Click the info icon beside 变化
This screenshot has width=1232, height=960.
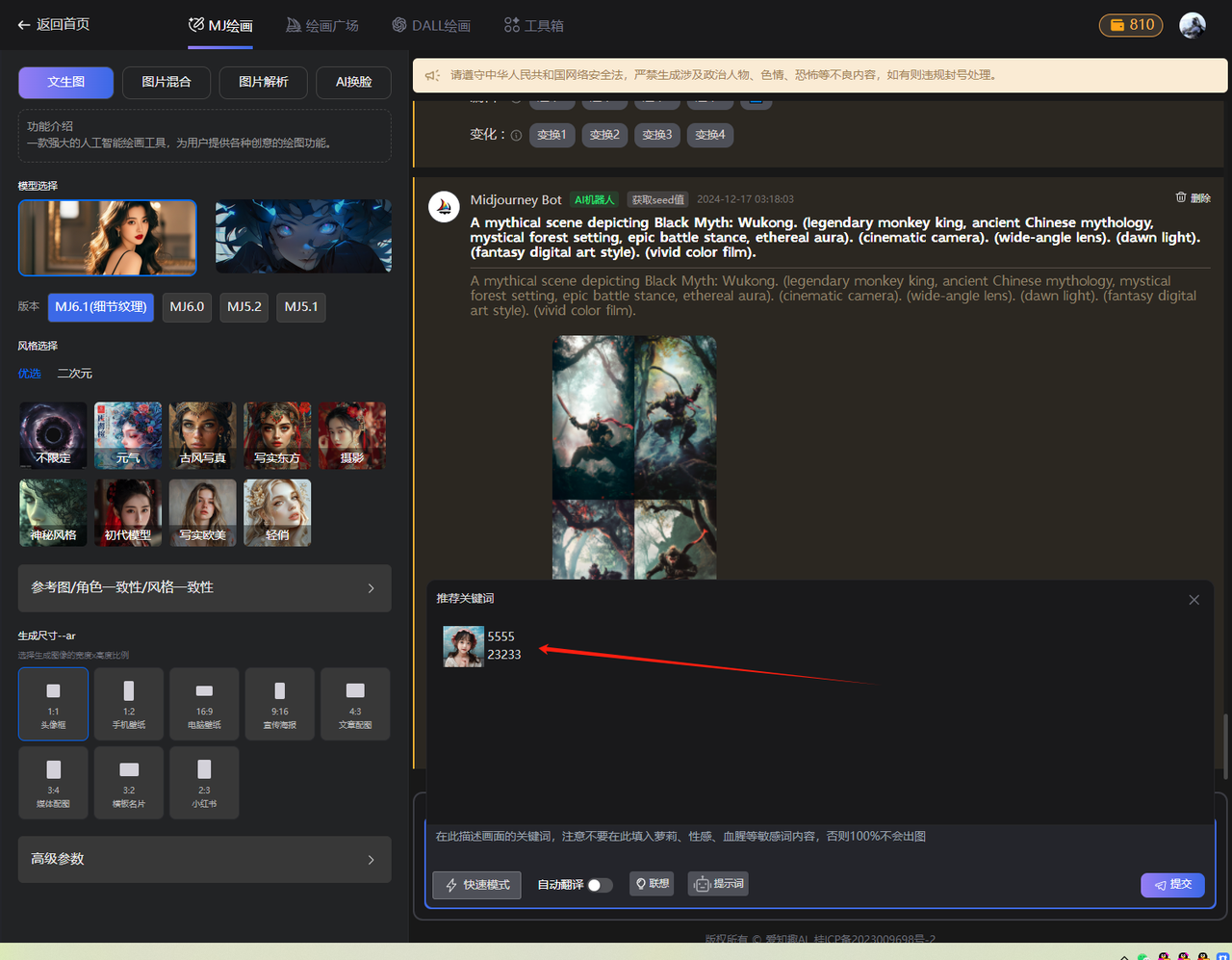tap(516, 136)
